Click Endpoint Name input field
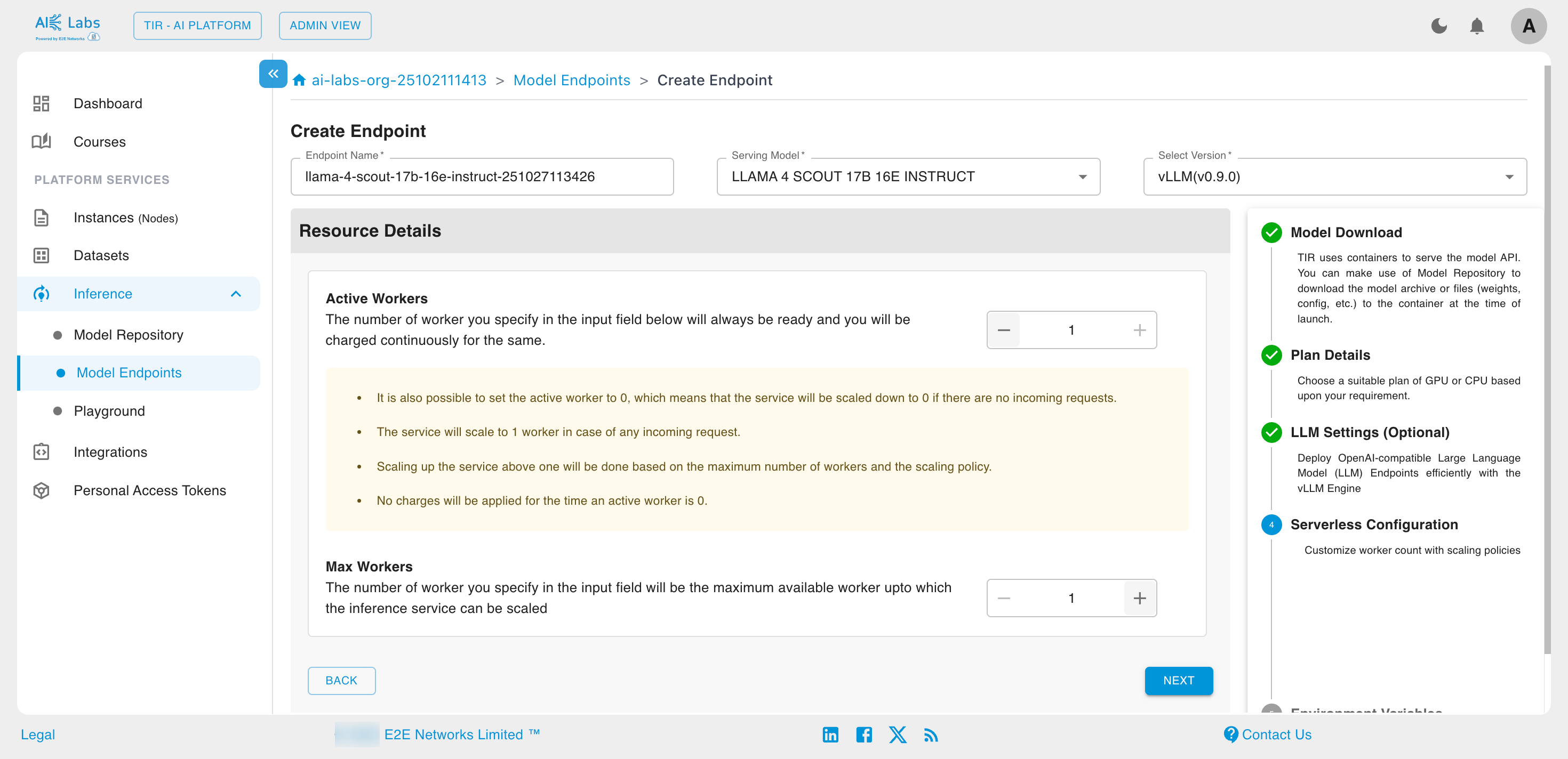Viewport: 1568px width, 759px height. tap(482, 177)
